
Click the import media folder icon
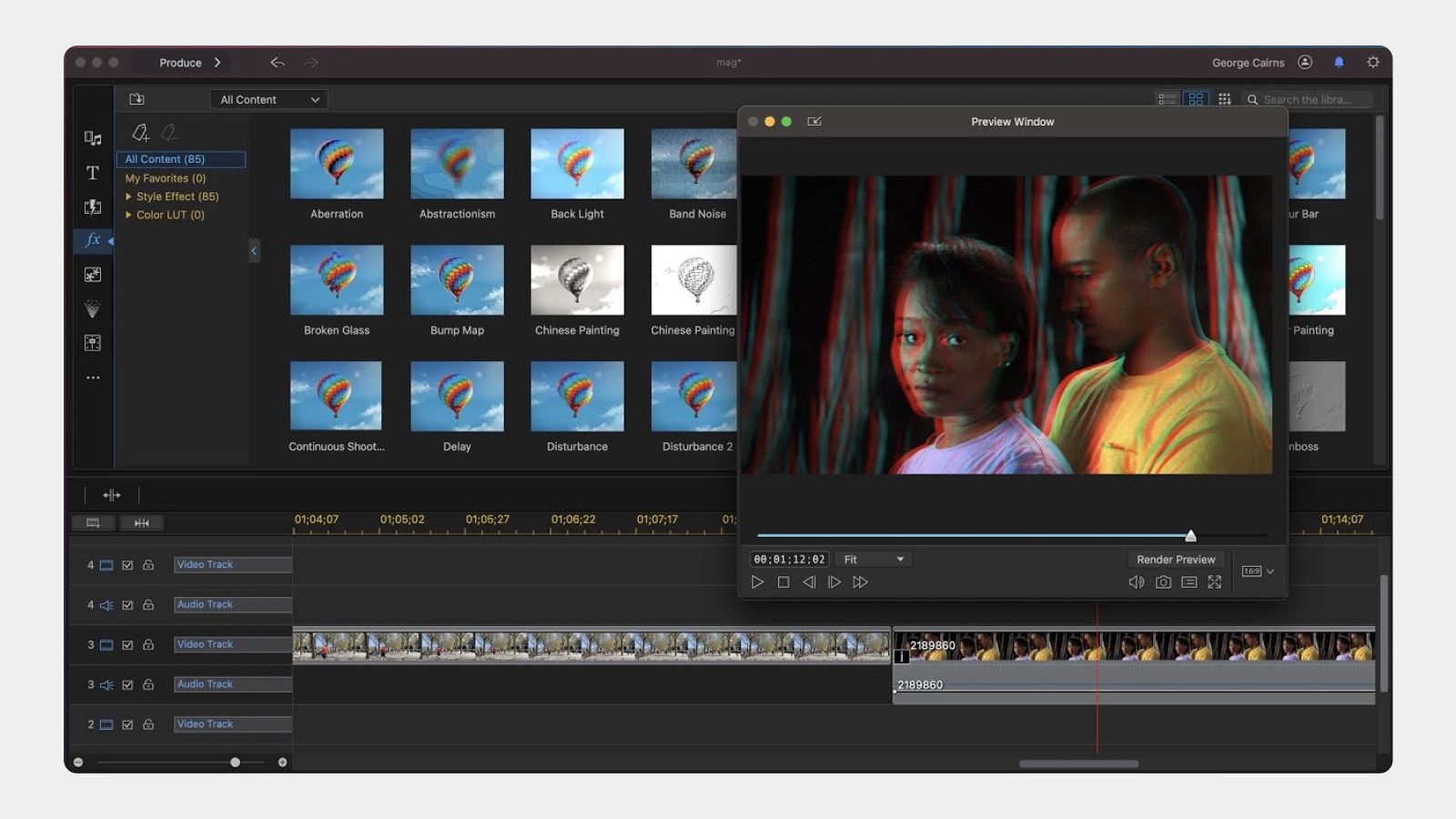tap(136, 99)
